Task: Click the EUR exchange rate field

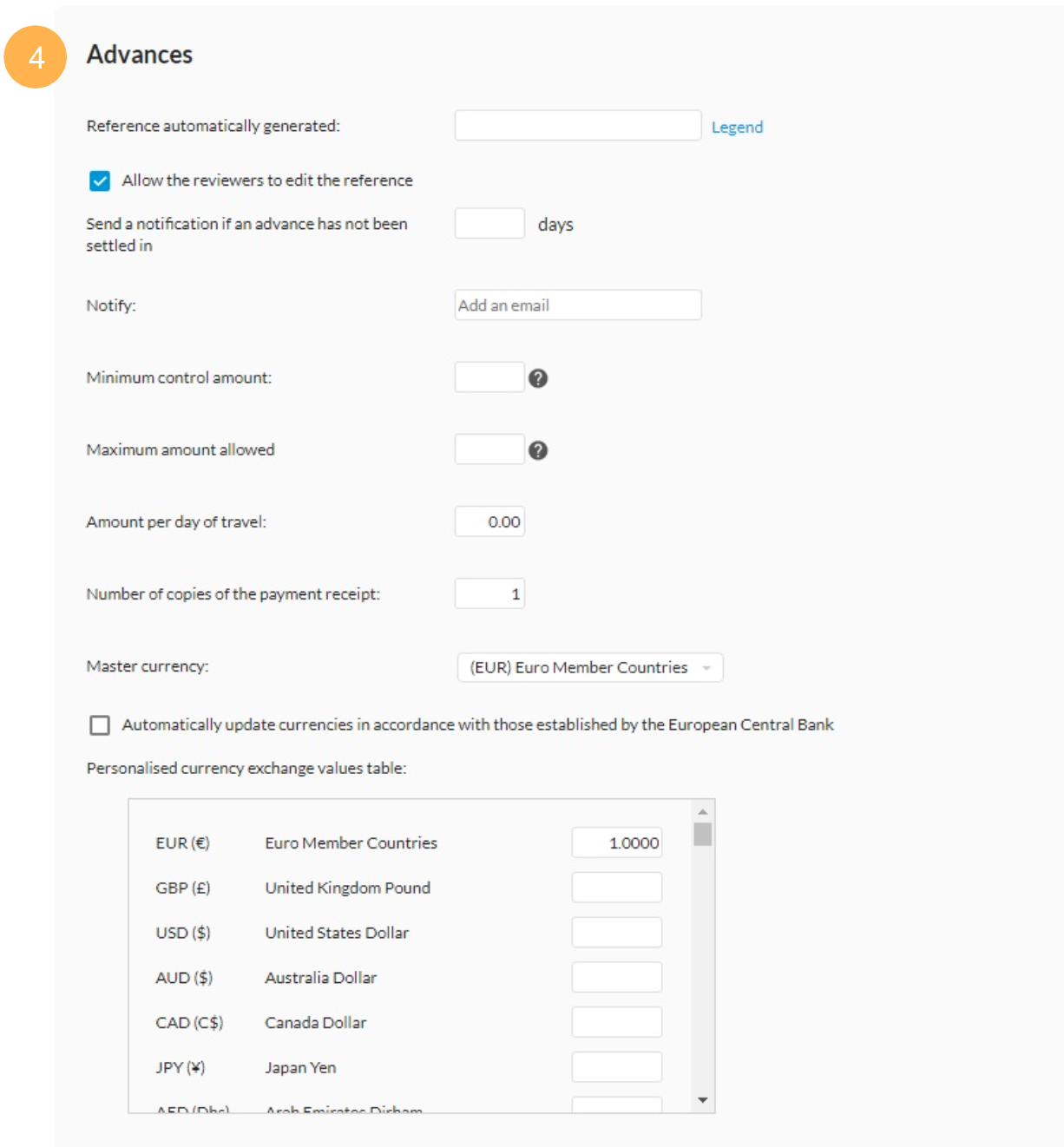Action: click(616, 842)
